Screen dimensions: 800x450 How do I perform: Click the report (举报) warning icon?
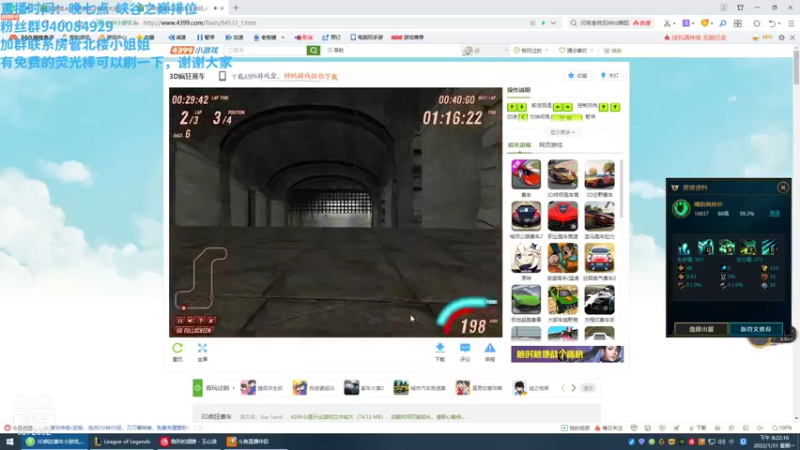coord(490,348)
